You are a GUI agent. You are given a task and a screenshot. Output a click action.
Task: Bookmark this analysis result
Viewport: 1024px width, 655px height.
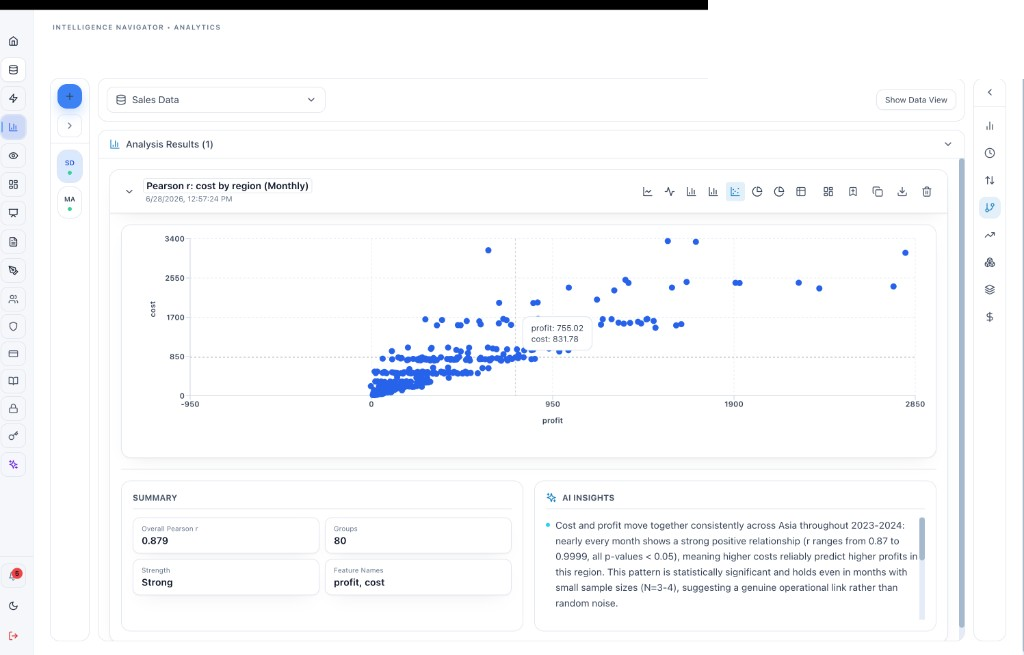(853, 192)
